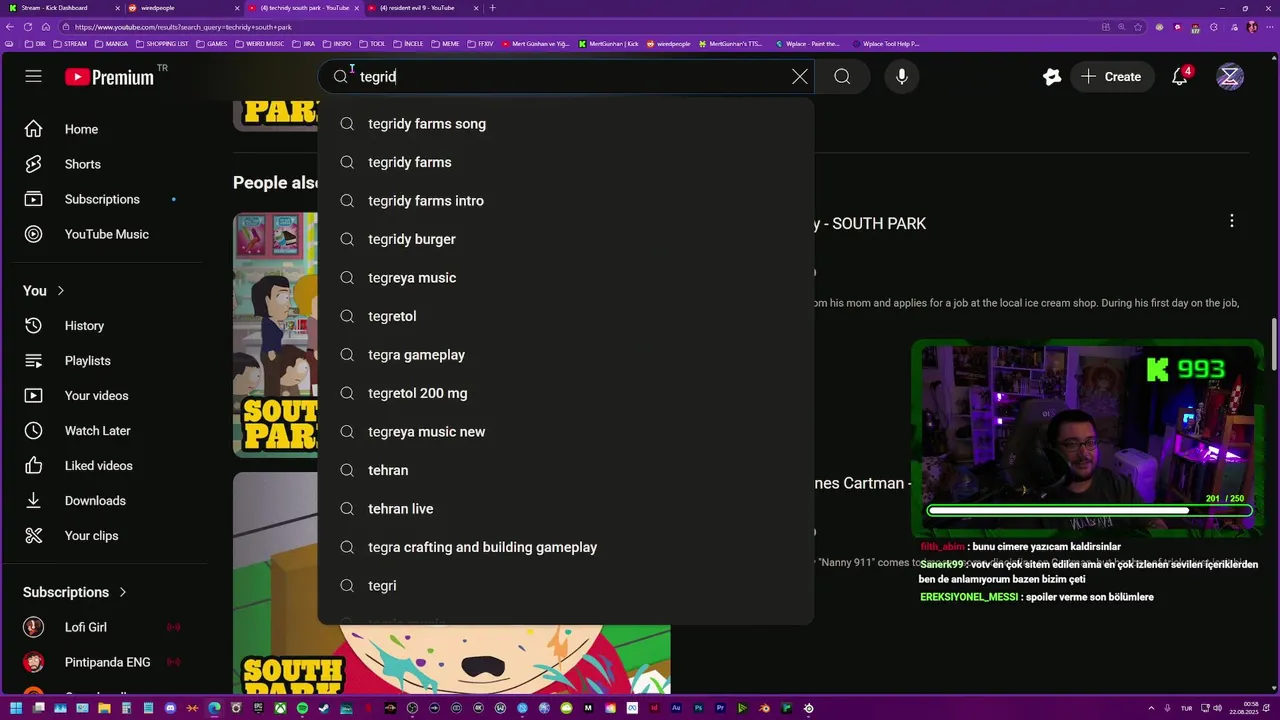Open Discord from the taskbar
1280x720 pixels.
pos(170,708)
